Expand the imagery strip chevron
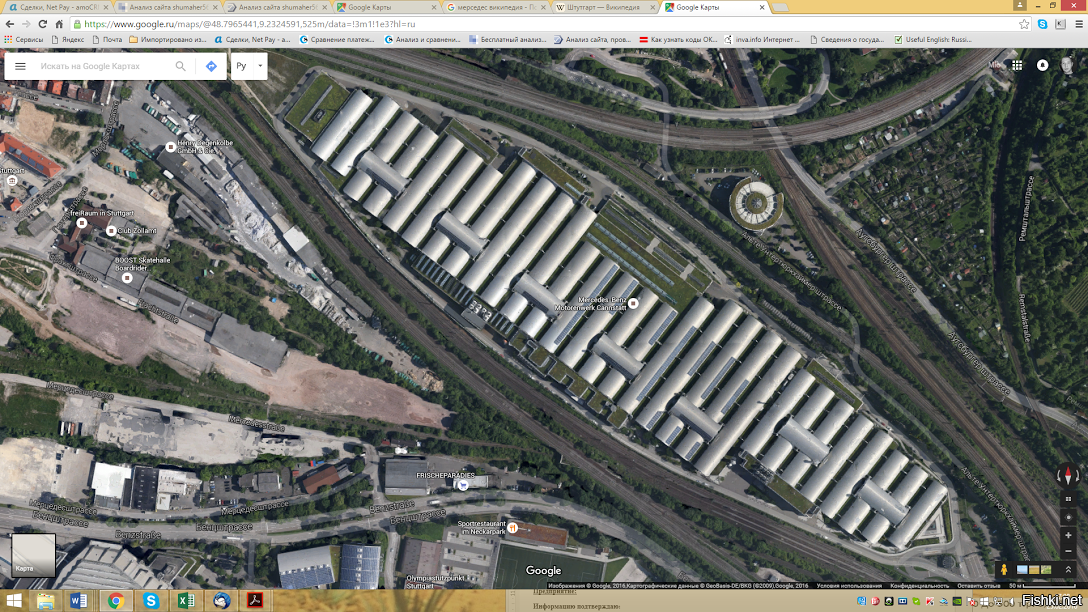This screenshot has height=612, width=1088. click(x=1068, y=569)
